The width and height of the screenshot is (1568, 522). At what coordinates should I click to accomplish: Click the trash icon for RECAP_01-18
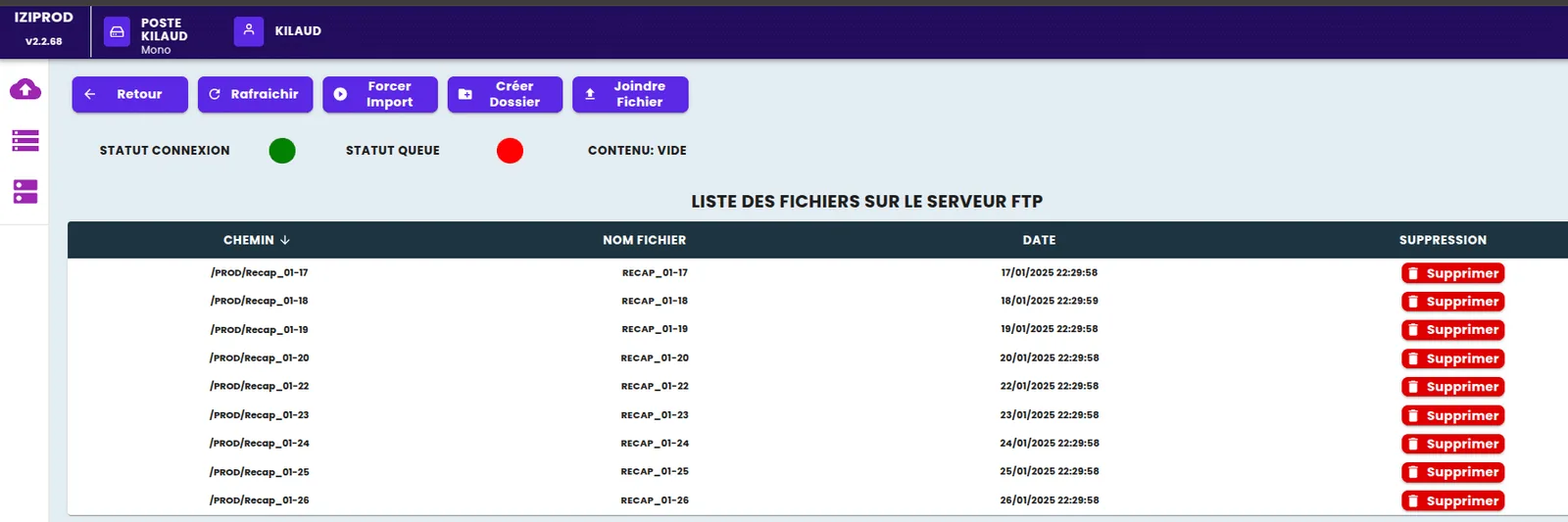coord(1413,302)
